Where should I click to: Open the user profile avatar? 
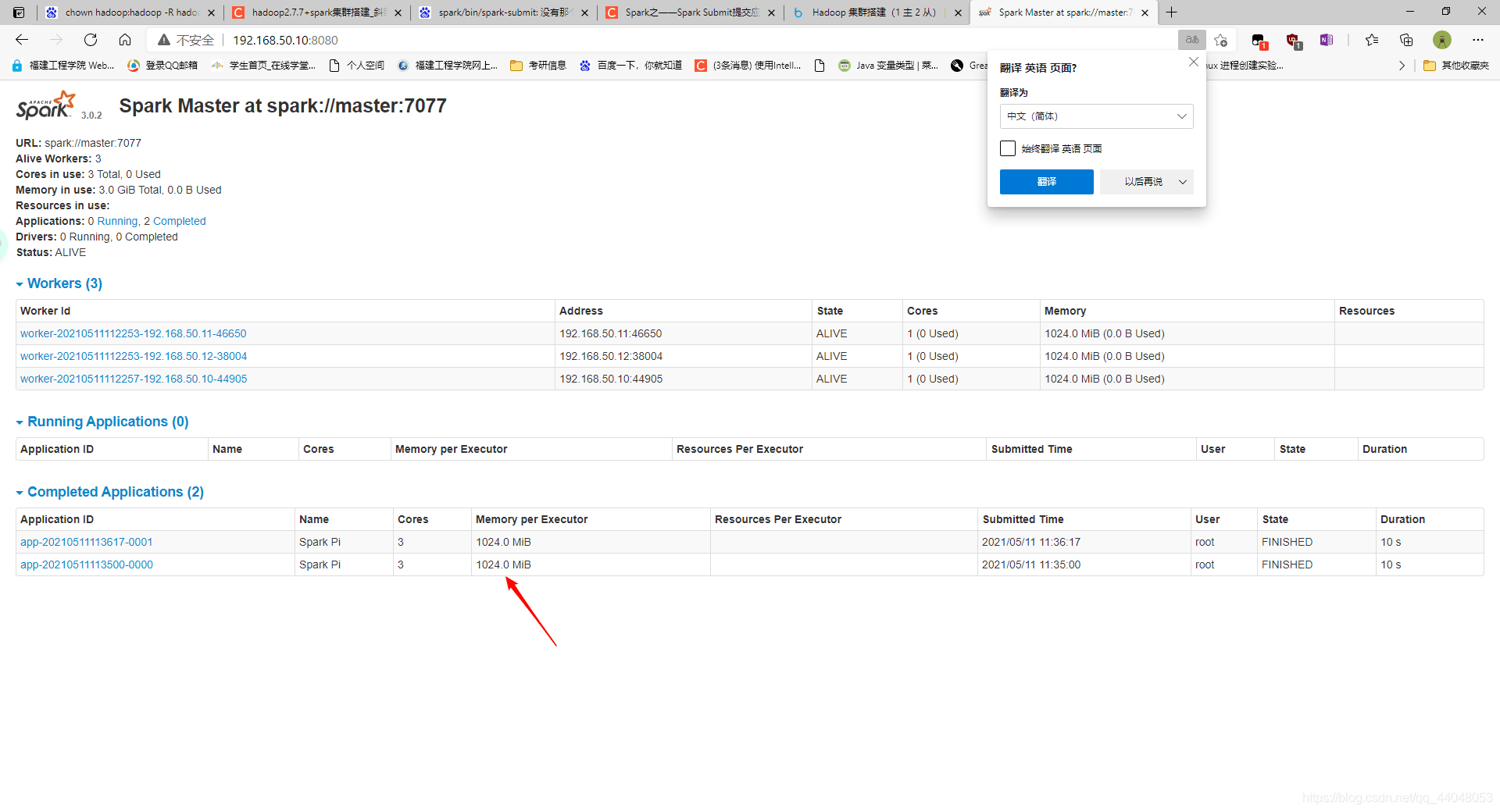point(1442,40)
